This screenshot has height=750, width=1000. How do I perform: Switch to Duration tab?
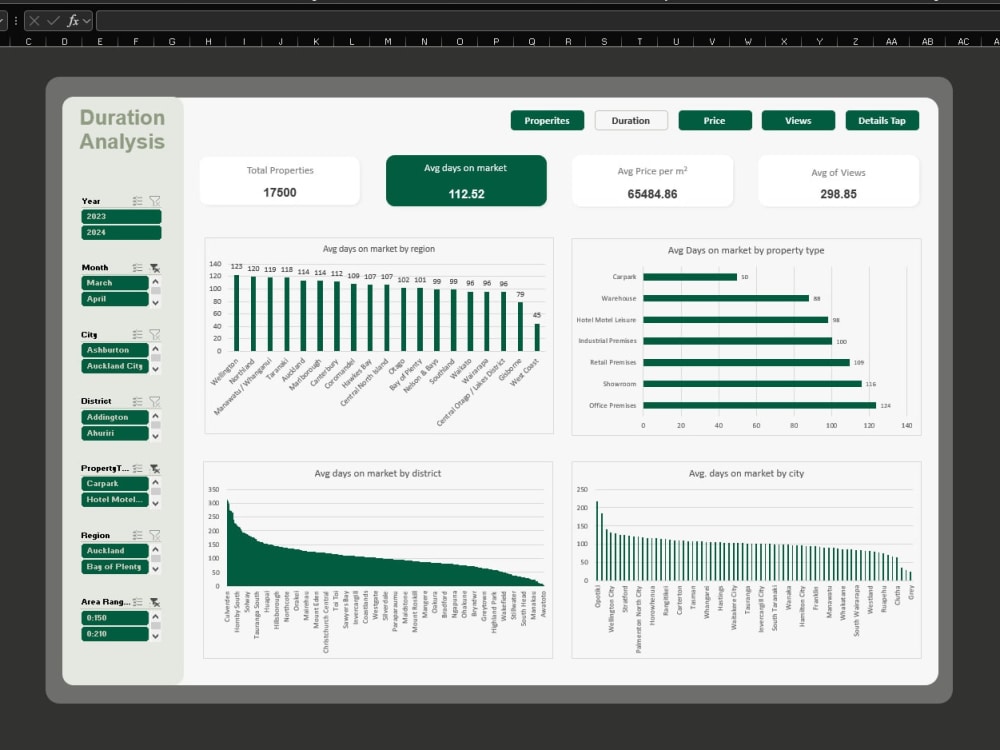coord(631,121)
